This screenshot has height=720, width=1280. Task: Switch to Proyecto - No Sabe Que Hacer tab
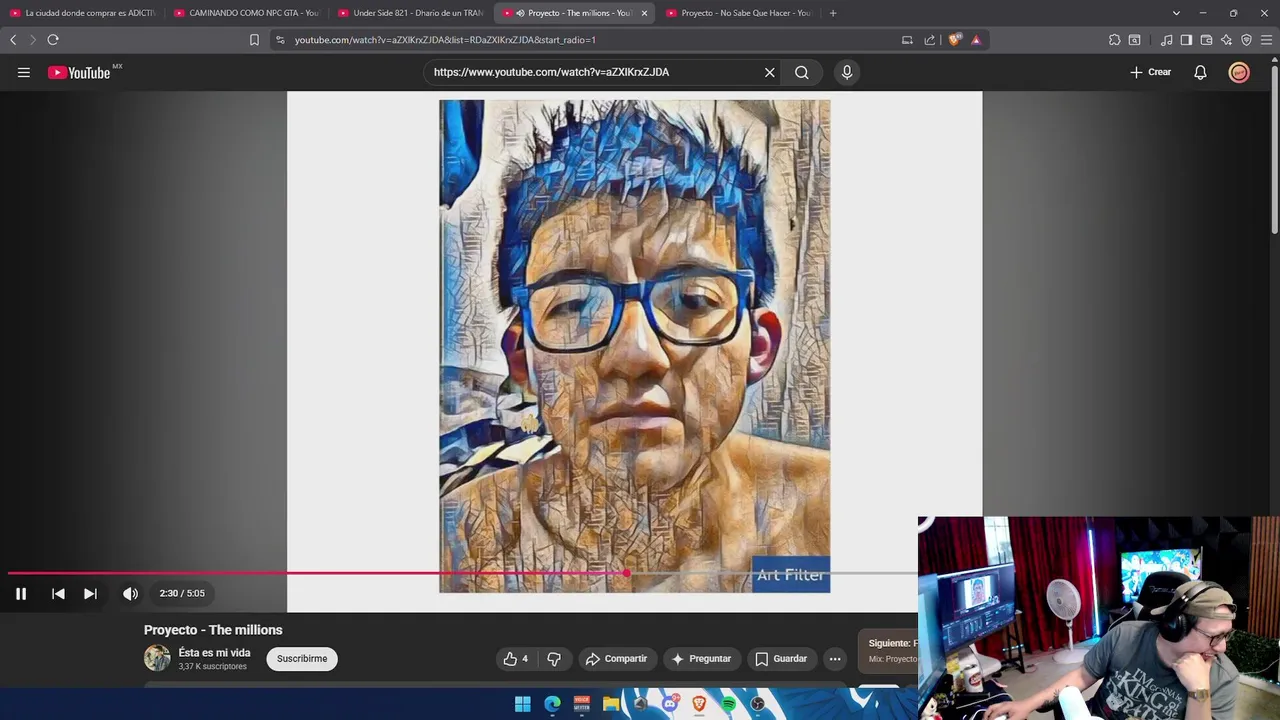coord(738,13)
